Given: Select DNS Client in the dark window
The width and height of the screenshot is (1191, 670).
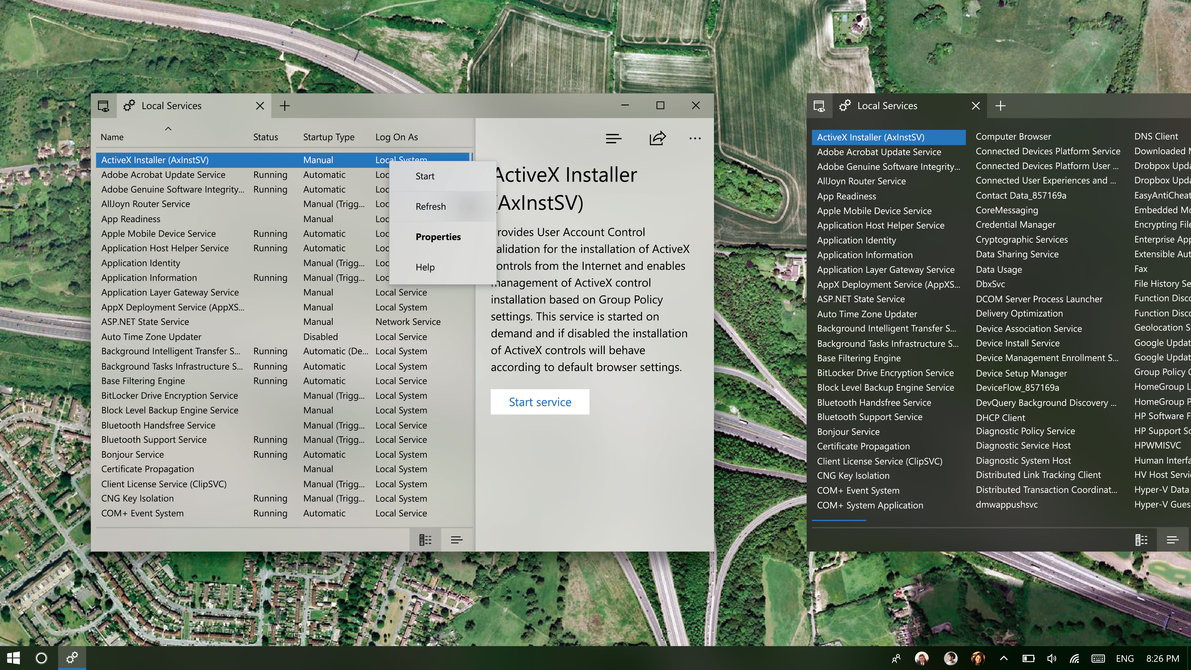Looking at the screenshot, I should pyautogui.click(x=1156, y=137).
